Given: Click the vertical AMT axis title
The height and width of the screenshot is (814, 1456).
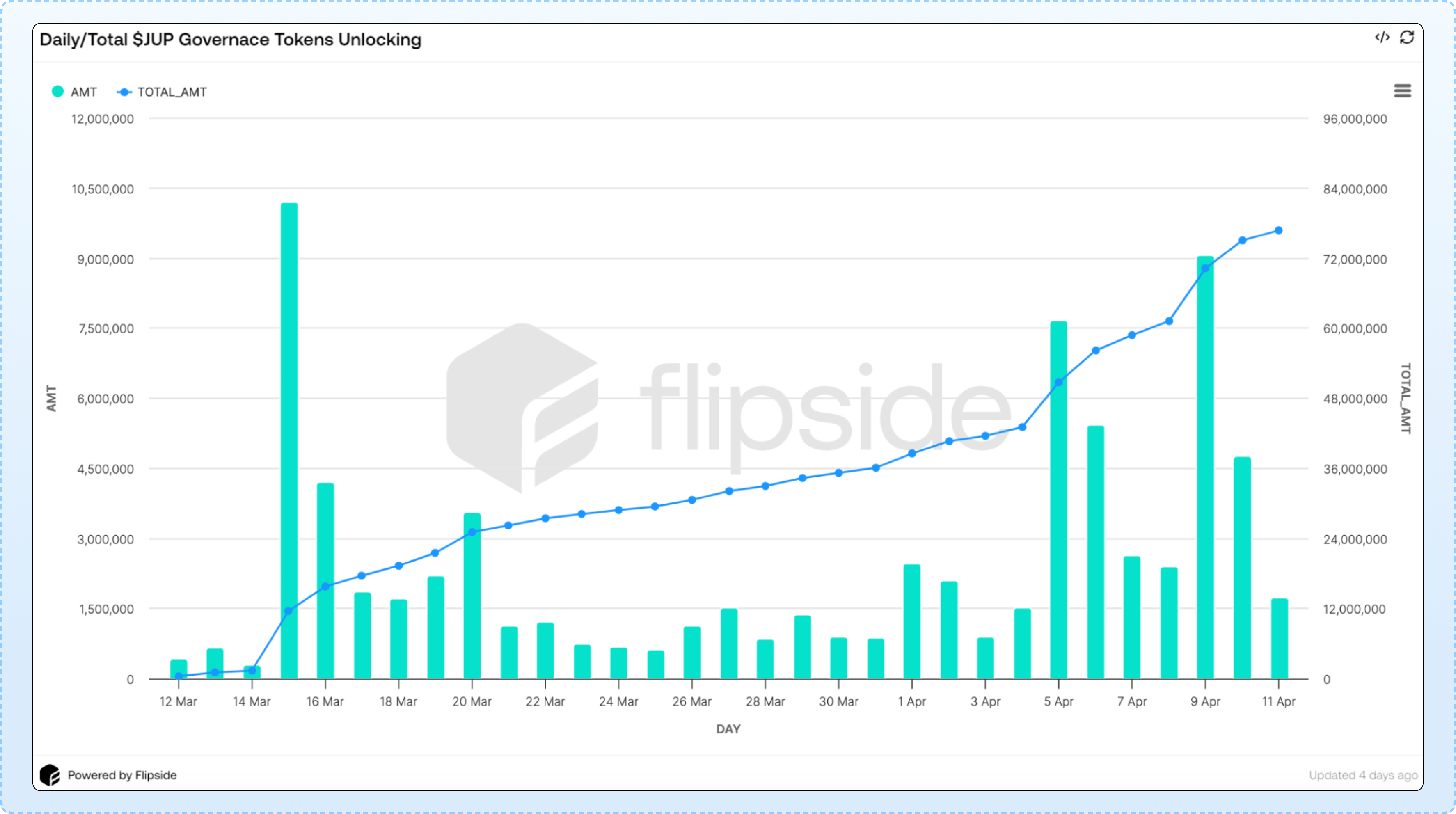Looking at the screenshot, I should 51,399.
